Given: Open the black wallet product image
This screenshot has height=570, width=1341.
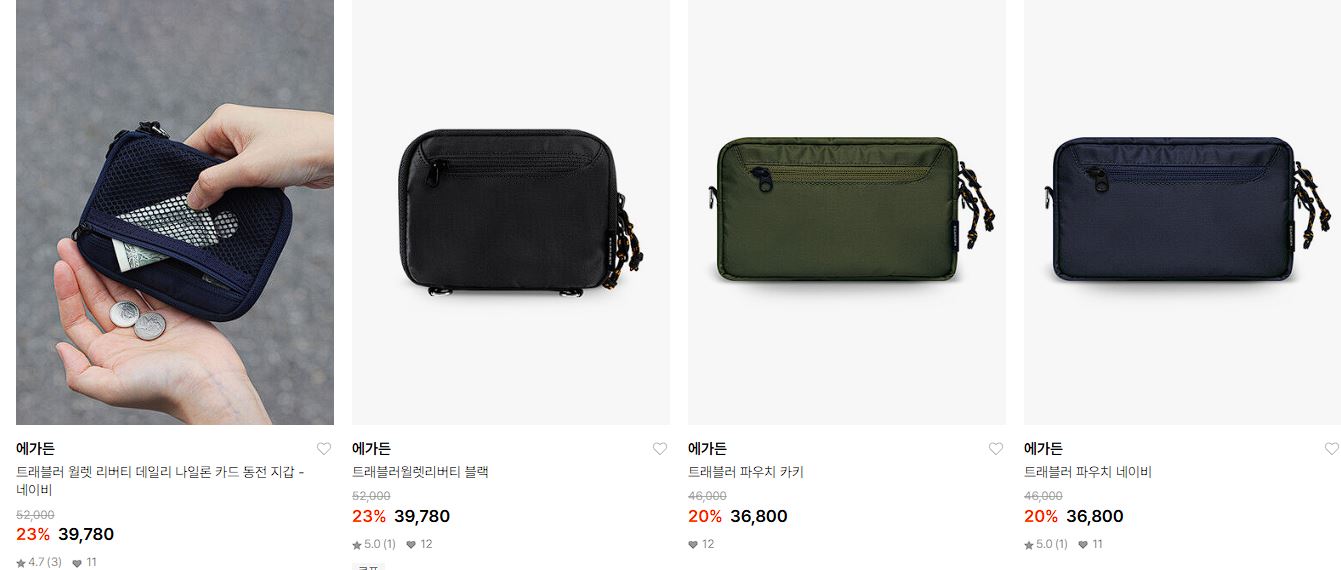Looking at the screenshot, I should [x=511, y=212].
